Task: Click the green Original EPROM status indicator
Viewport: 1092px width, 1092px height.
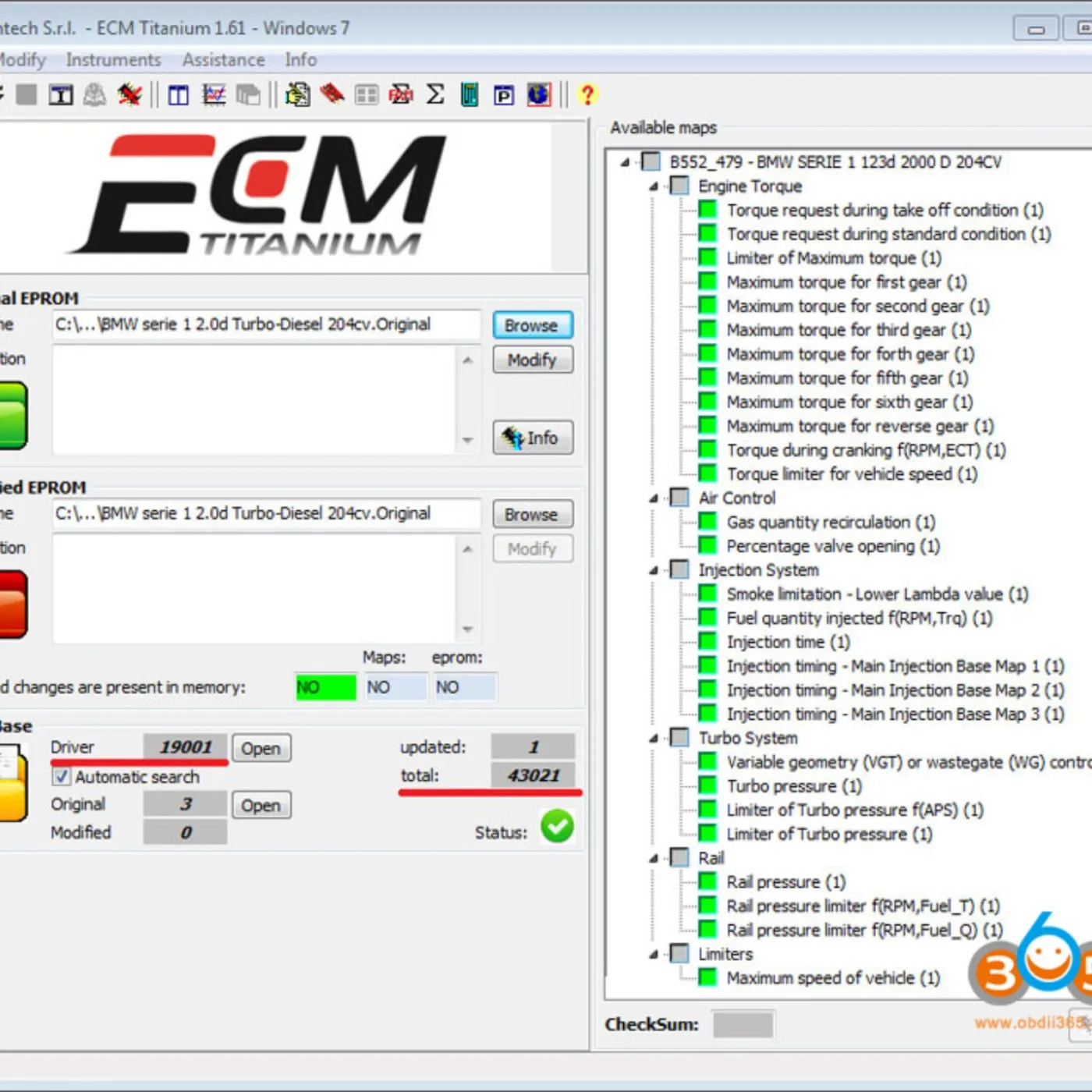Action: tap(13, 415)
